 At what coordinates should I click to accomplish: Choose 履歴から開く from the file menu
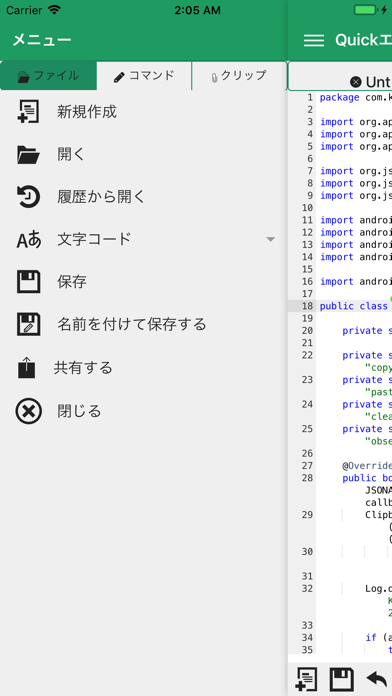click(x=101, y=197)
